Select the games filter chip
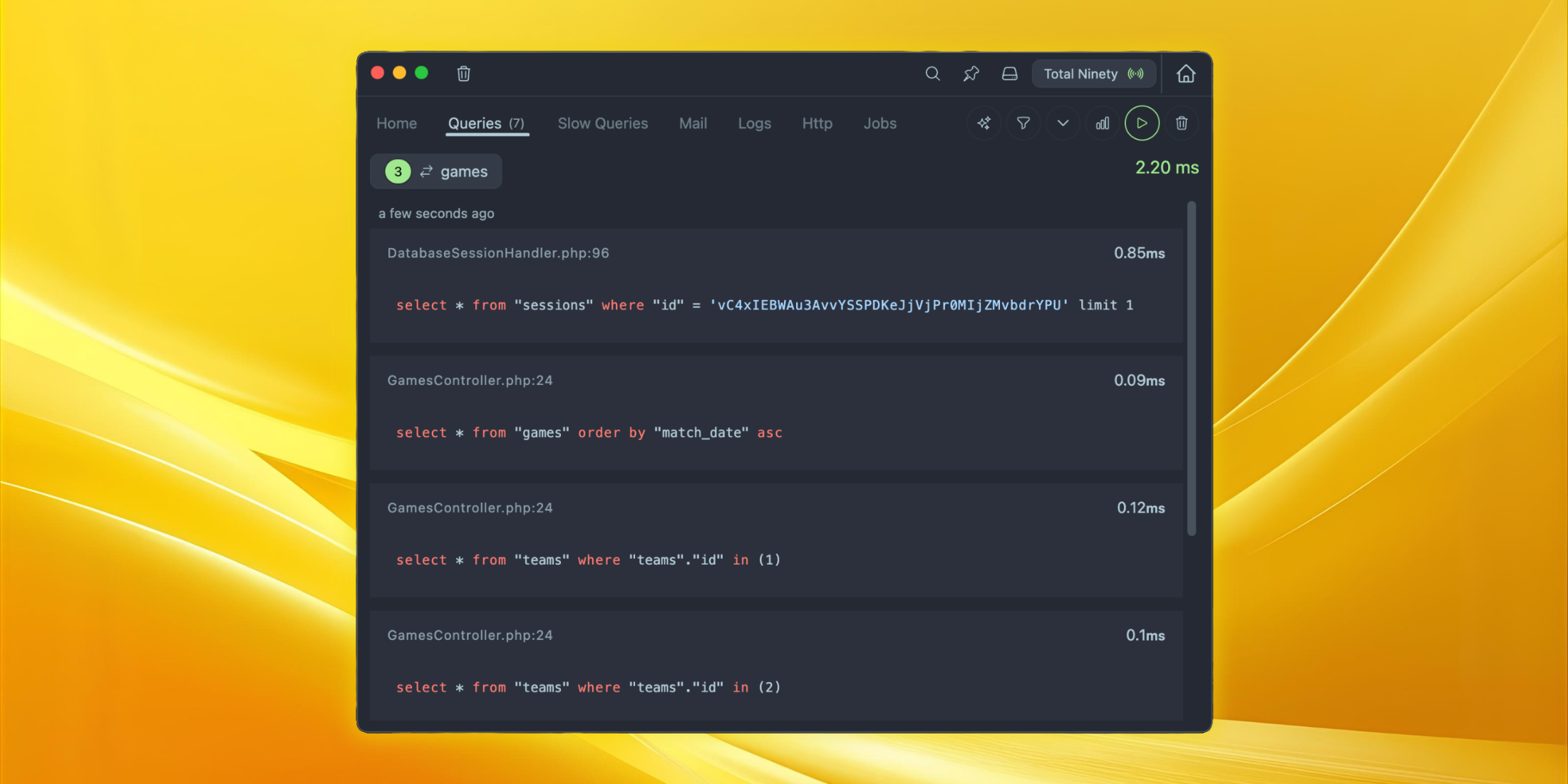1568x784 pixels. pos(463,171)
